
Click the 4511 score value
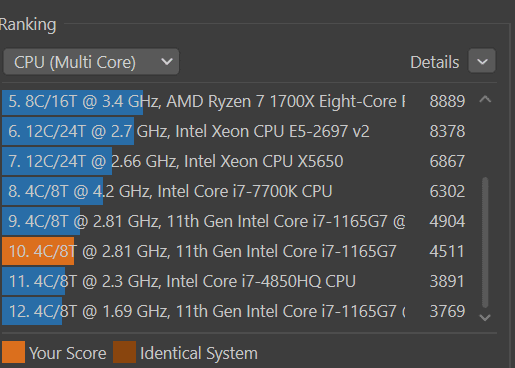[447, 251]
